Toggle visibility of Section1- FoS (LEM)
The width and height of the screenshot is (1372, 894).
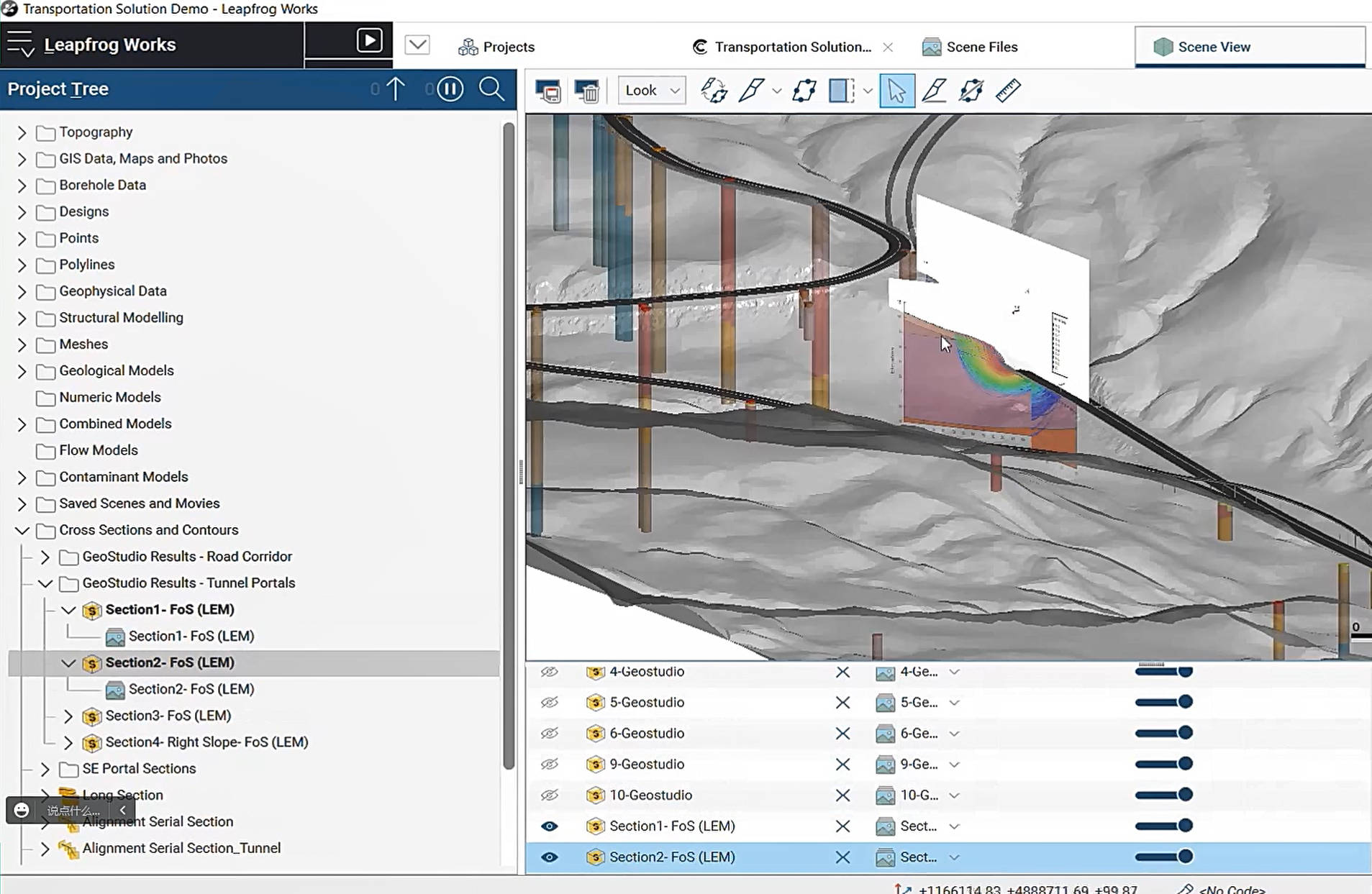pyautogui.click(x=549, y=826)
